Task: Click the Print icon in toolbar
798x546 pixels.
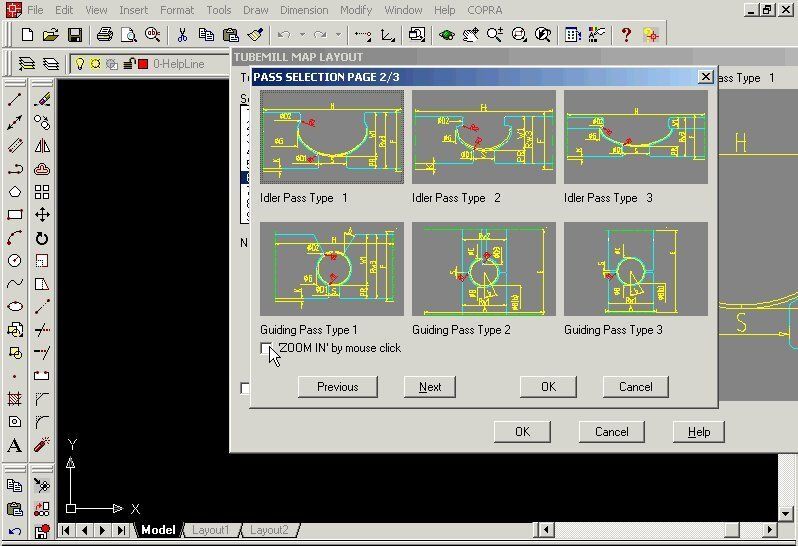Action: pos(105,35)
